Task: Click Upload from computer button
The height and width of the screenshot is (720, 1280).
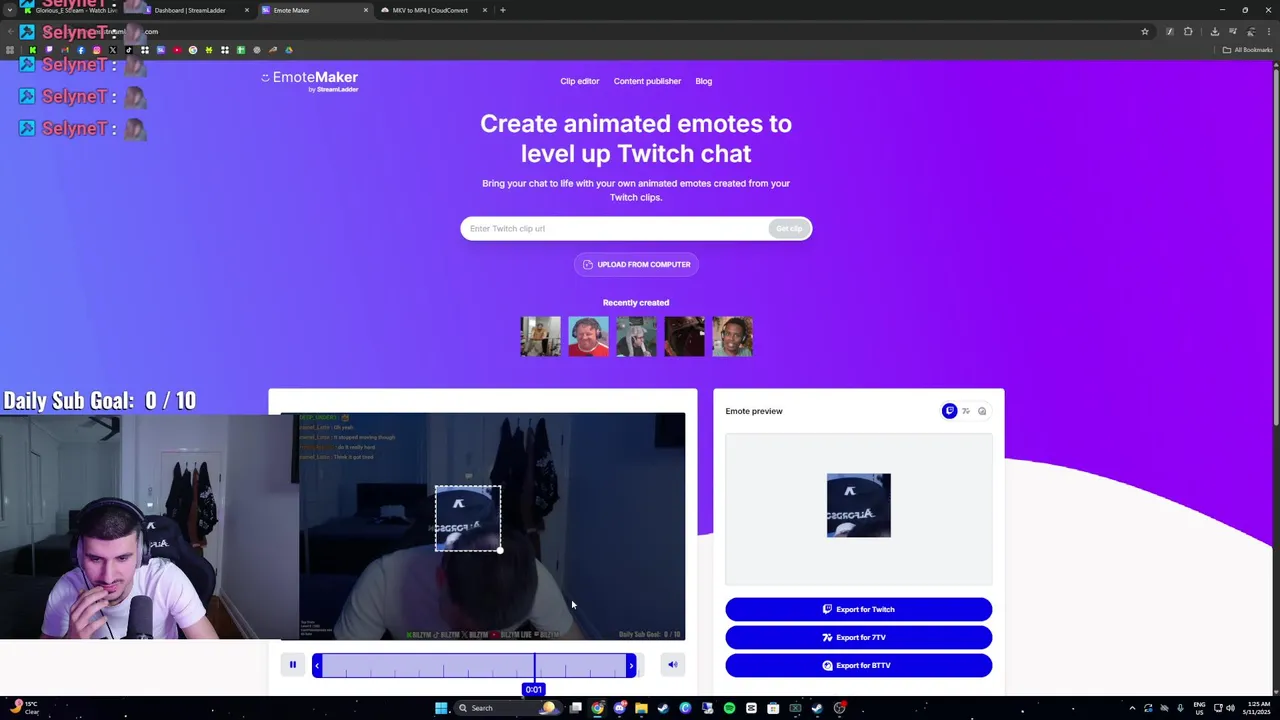Action: pos(636,264)
